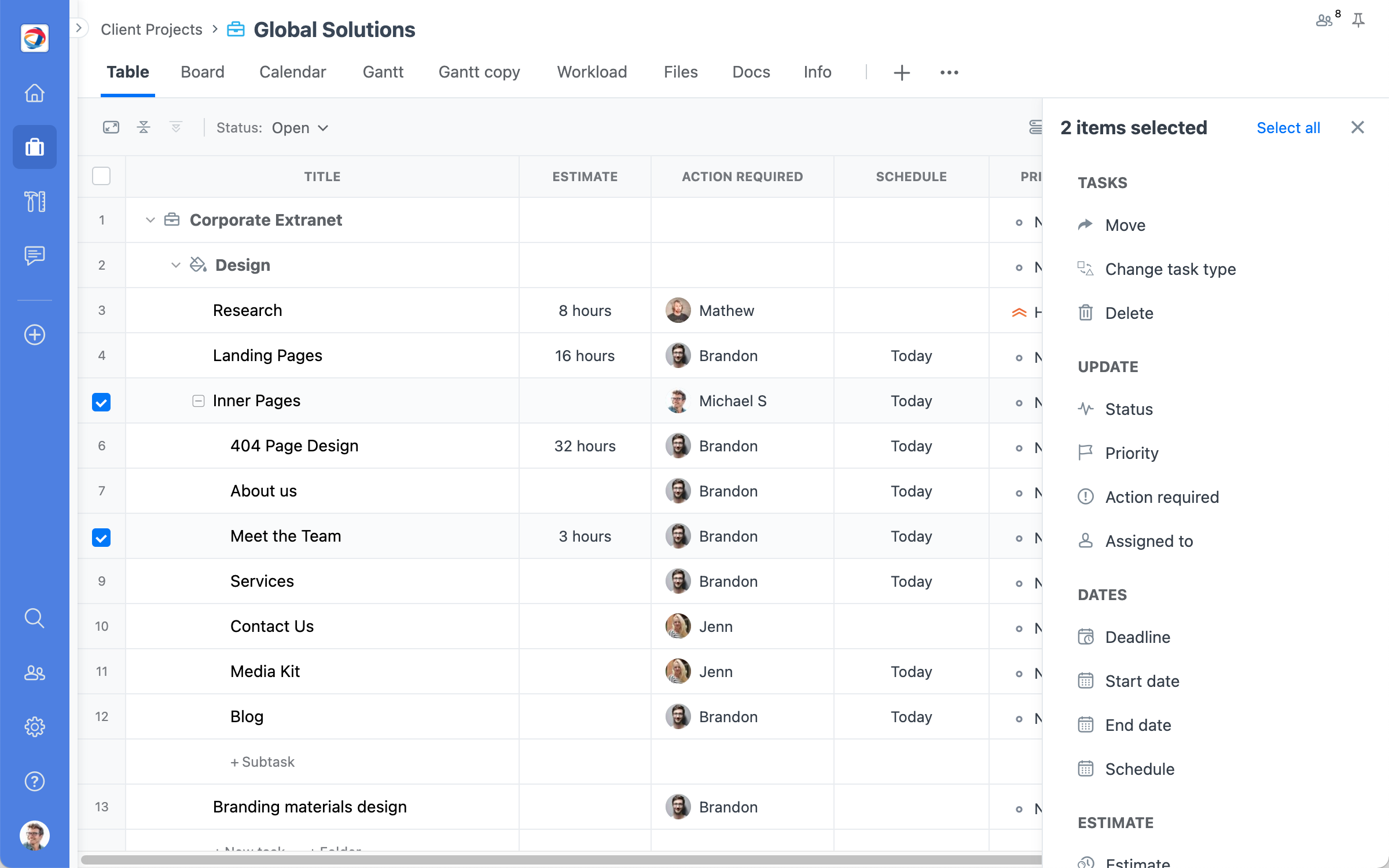1389x868 pixels.
Task: Click the columns settings icon beside the panel
Action: click(x=1035, y=127)
